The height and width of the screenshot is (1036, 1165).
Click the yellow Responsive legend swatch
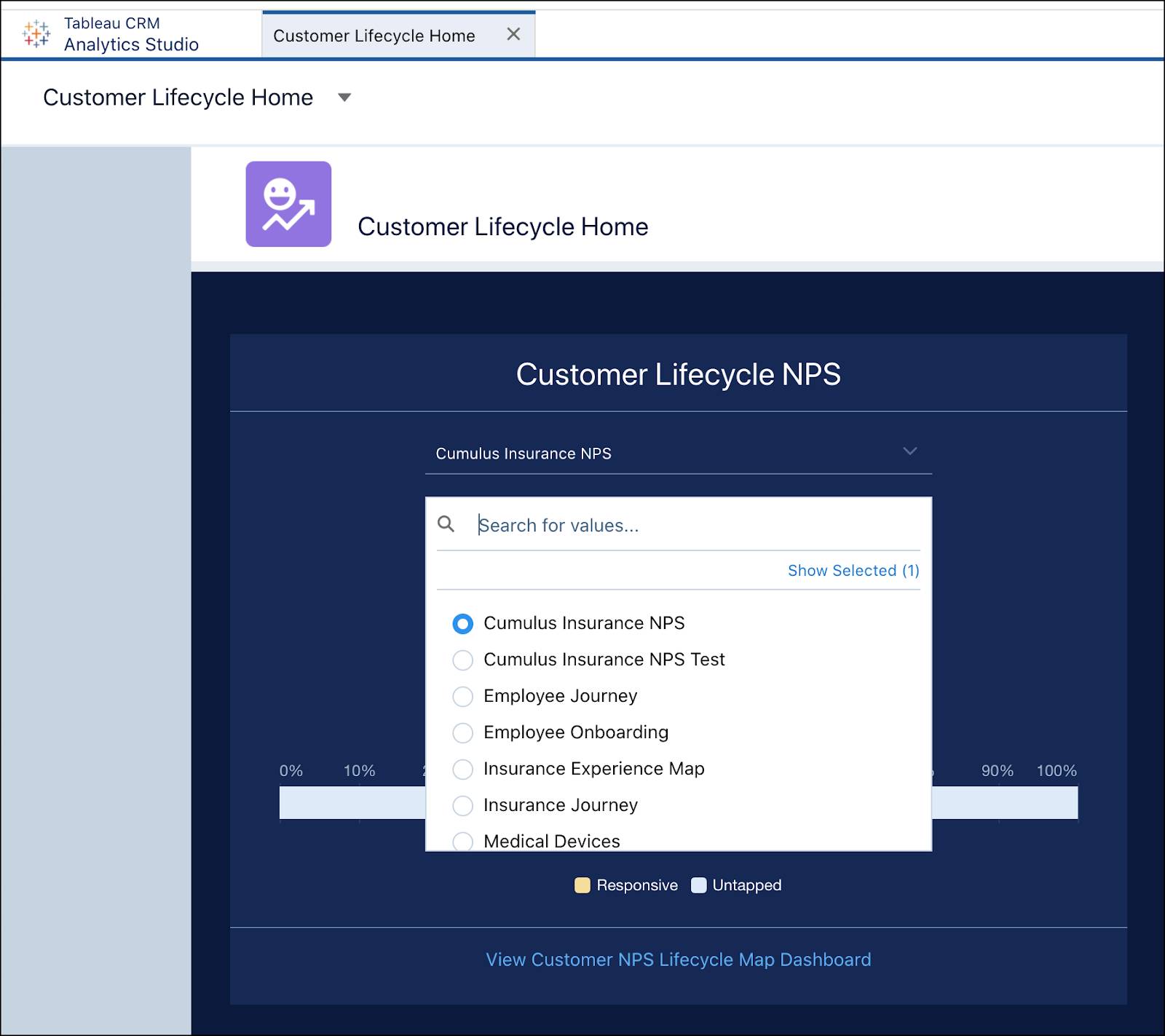pos(580,885)
